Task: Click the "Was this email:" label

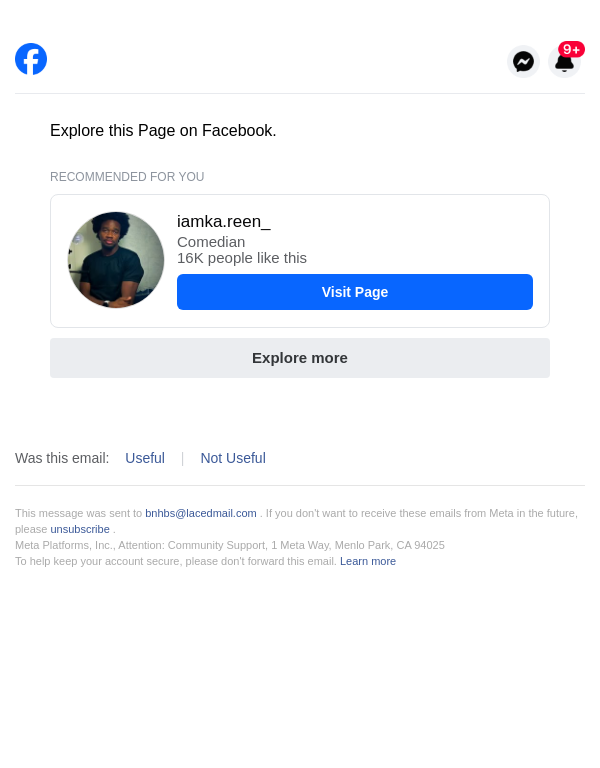Action: click(62, 458)
